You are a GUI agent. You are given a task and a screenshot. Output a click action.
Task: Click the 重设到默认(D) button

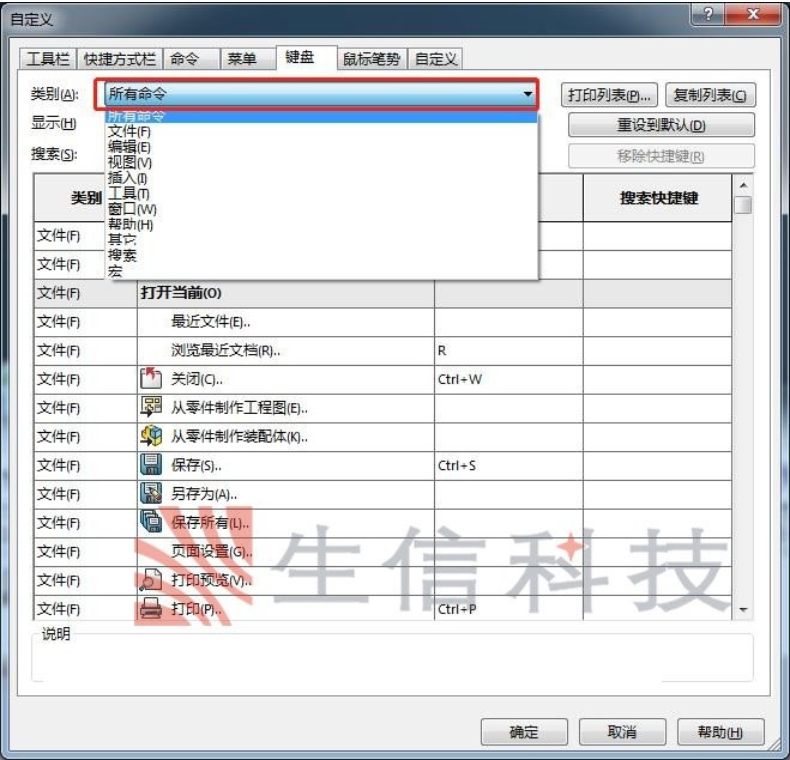click(662, 125)
